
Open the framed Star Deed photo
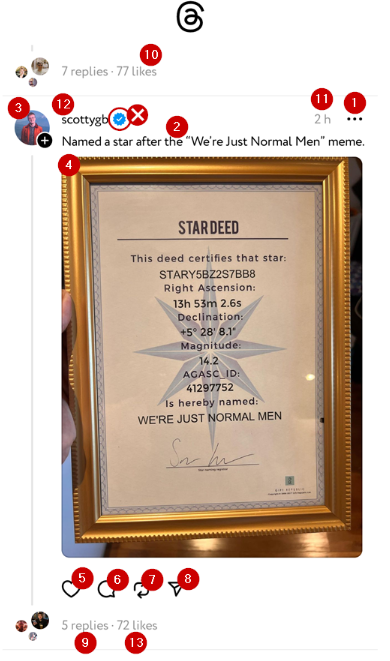(x=212, y=357)
